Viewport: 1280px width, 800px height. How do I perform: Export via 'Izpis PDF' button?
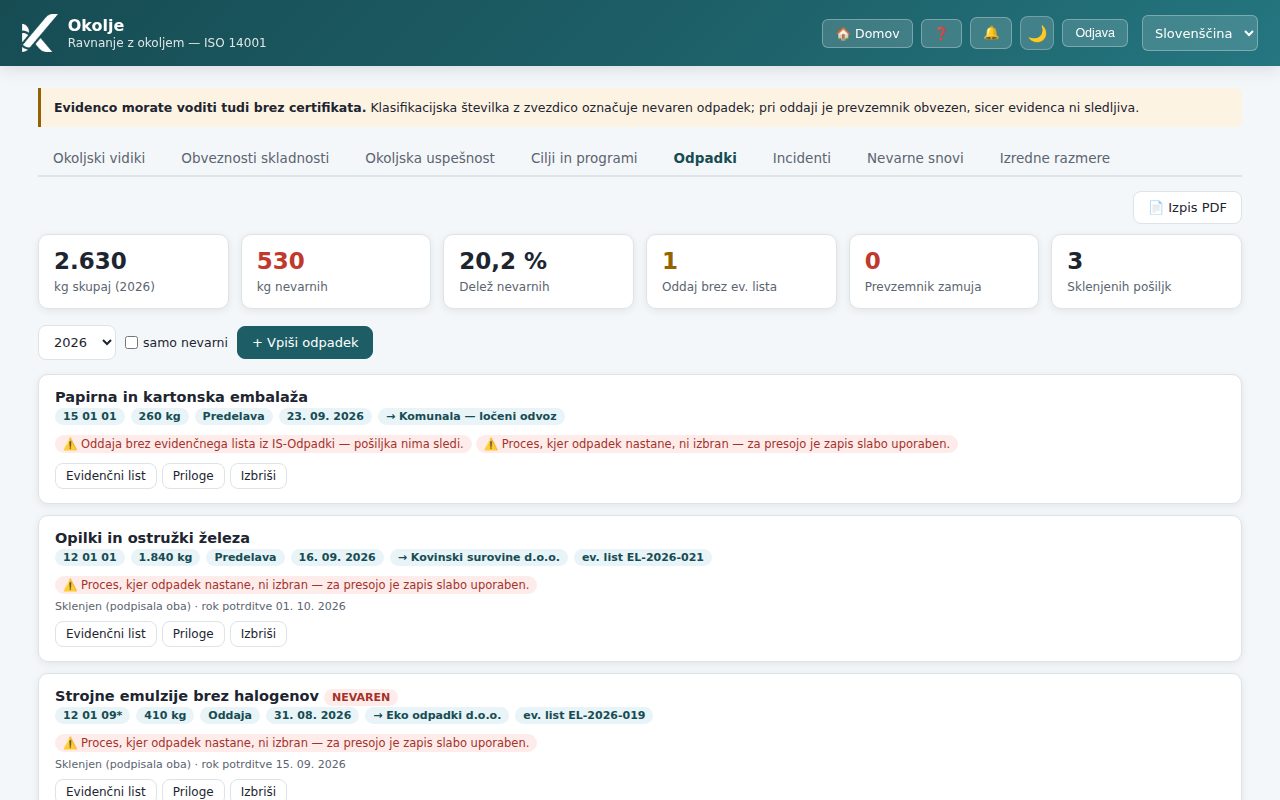point(1187,207)
